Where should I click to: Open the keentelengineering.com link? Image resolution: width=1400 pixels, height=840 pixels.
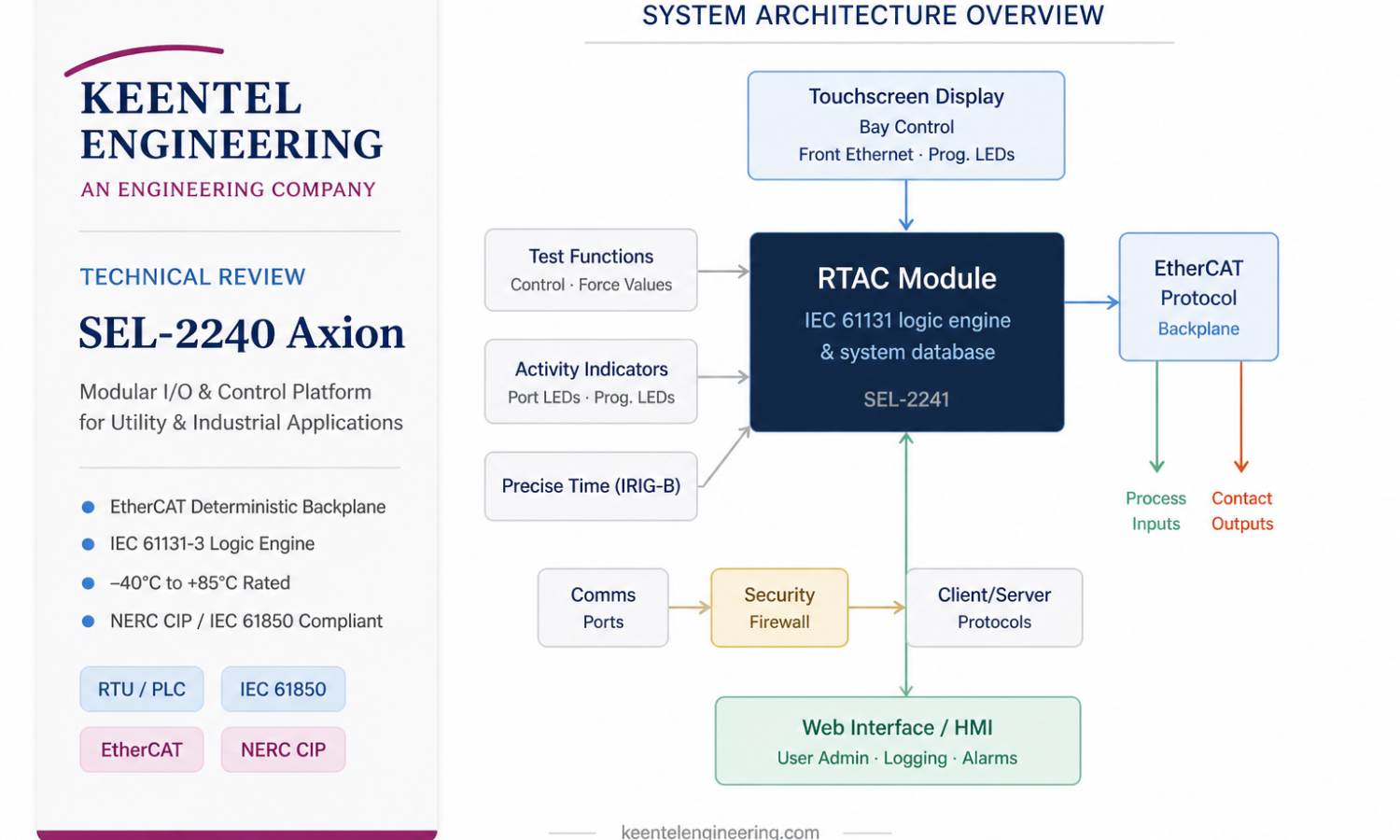[720, 831]
